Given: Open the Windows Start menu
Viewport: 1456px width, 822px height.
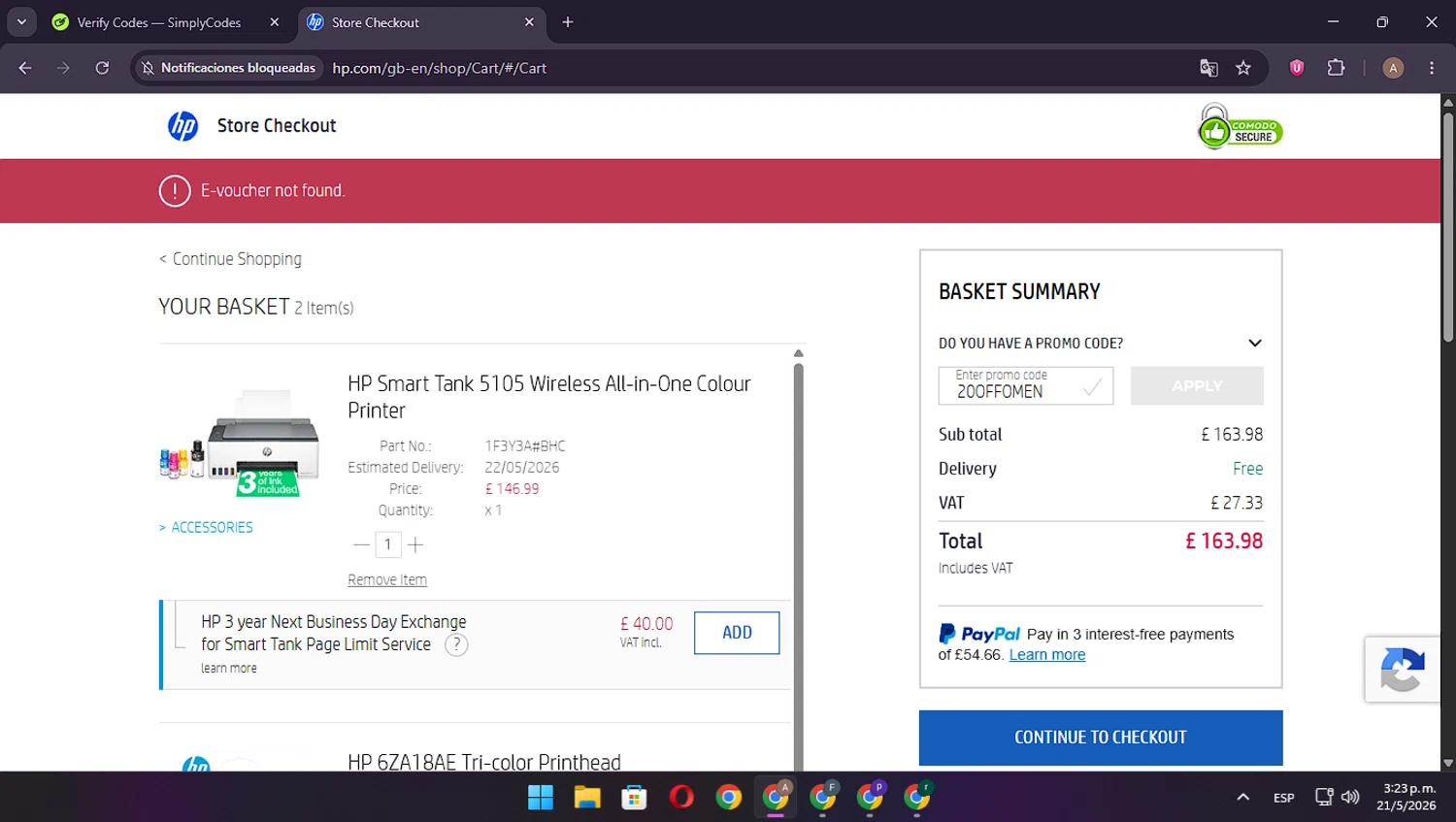Looking at the screenshot, I should point(541,798).
